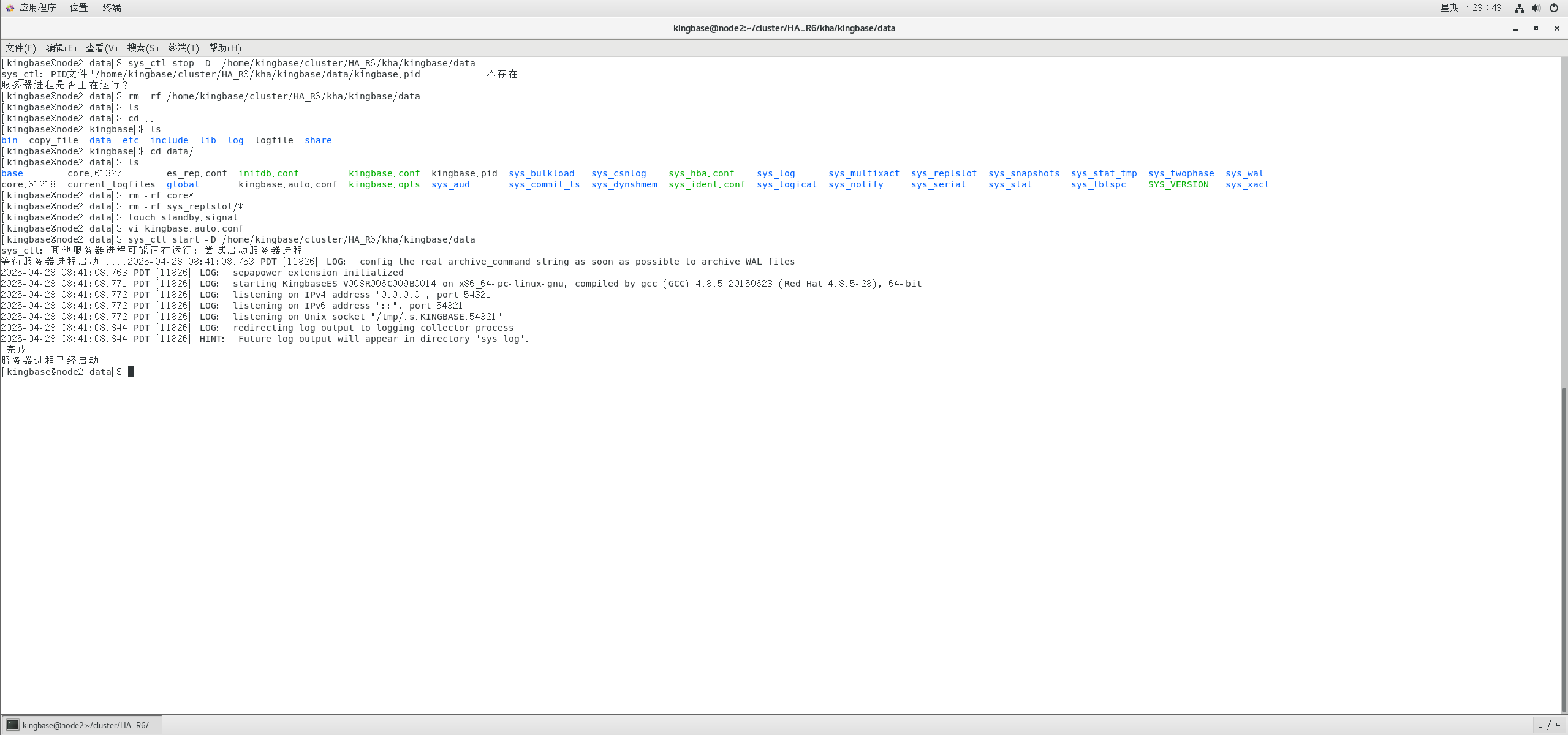Click the 1 / 4 workspace switcher

[1549, 725]
